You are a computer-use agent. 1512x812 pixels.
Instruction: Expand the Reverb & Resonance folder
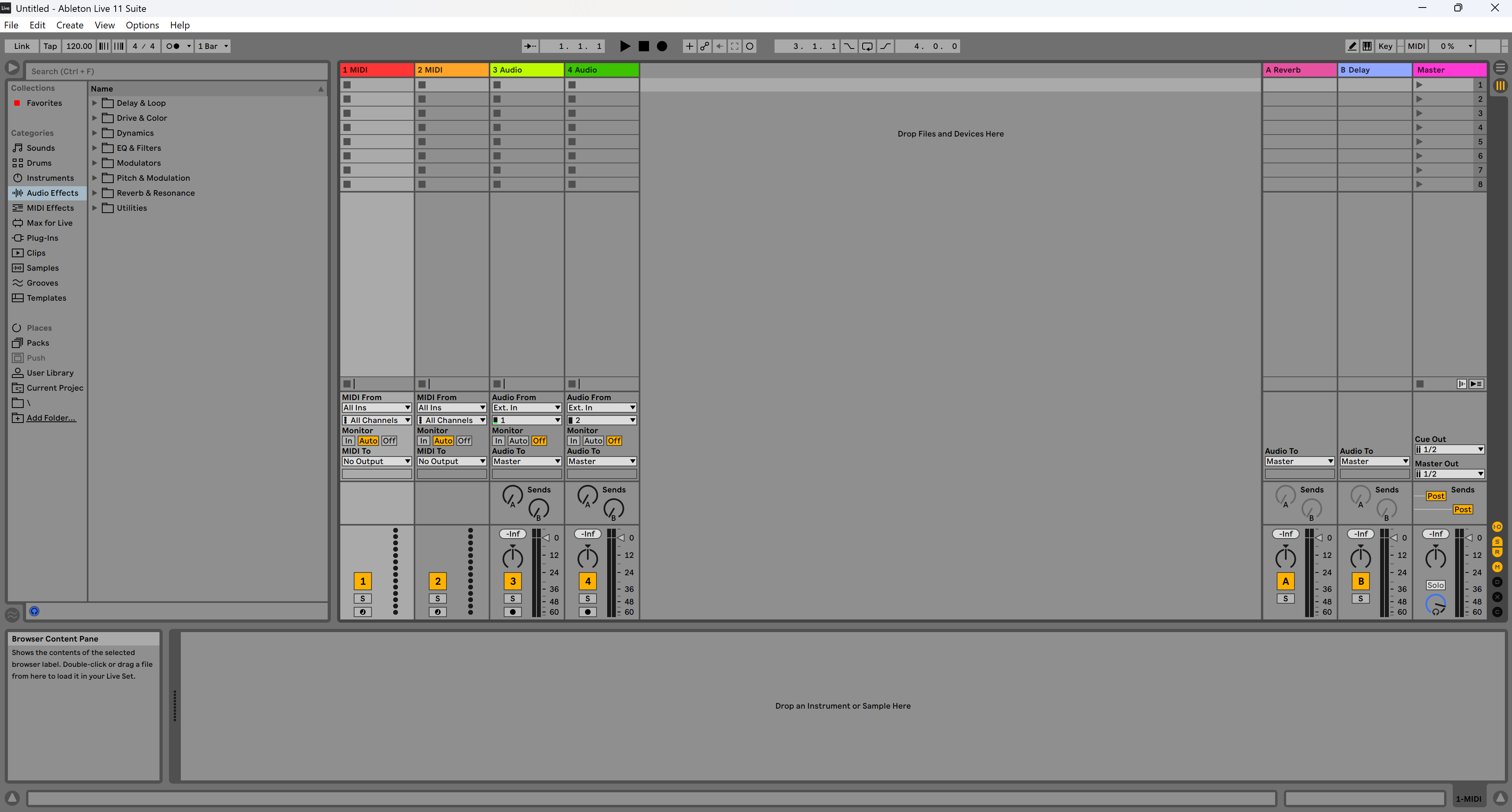94,193
